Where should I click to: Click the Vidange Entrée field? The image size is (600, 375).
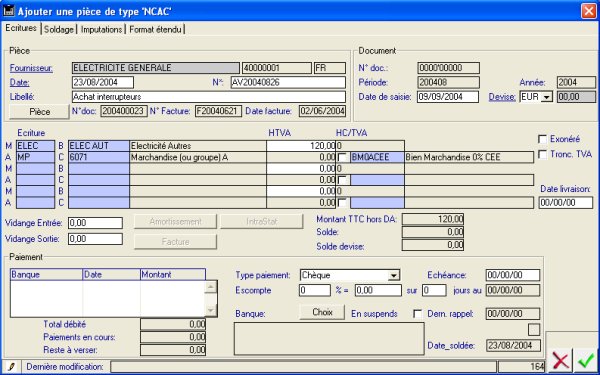(95, 223)
